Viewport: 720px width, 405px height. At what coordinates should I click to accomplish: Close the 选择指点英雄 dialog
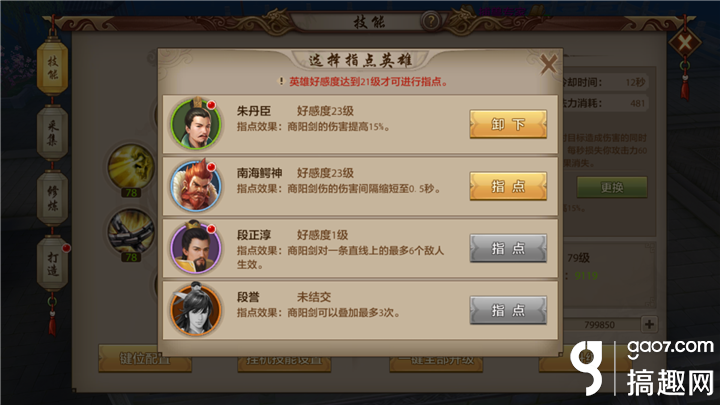pos(548,64)
